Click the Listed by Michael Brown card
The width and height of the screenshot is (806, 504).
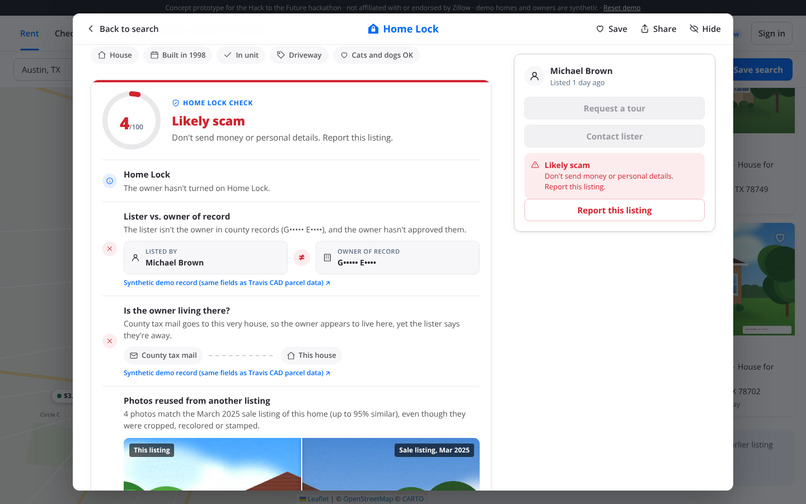pyautogui.click(x=206, y=257)
